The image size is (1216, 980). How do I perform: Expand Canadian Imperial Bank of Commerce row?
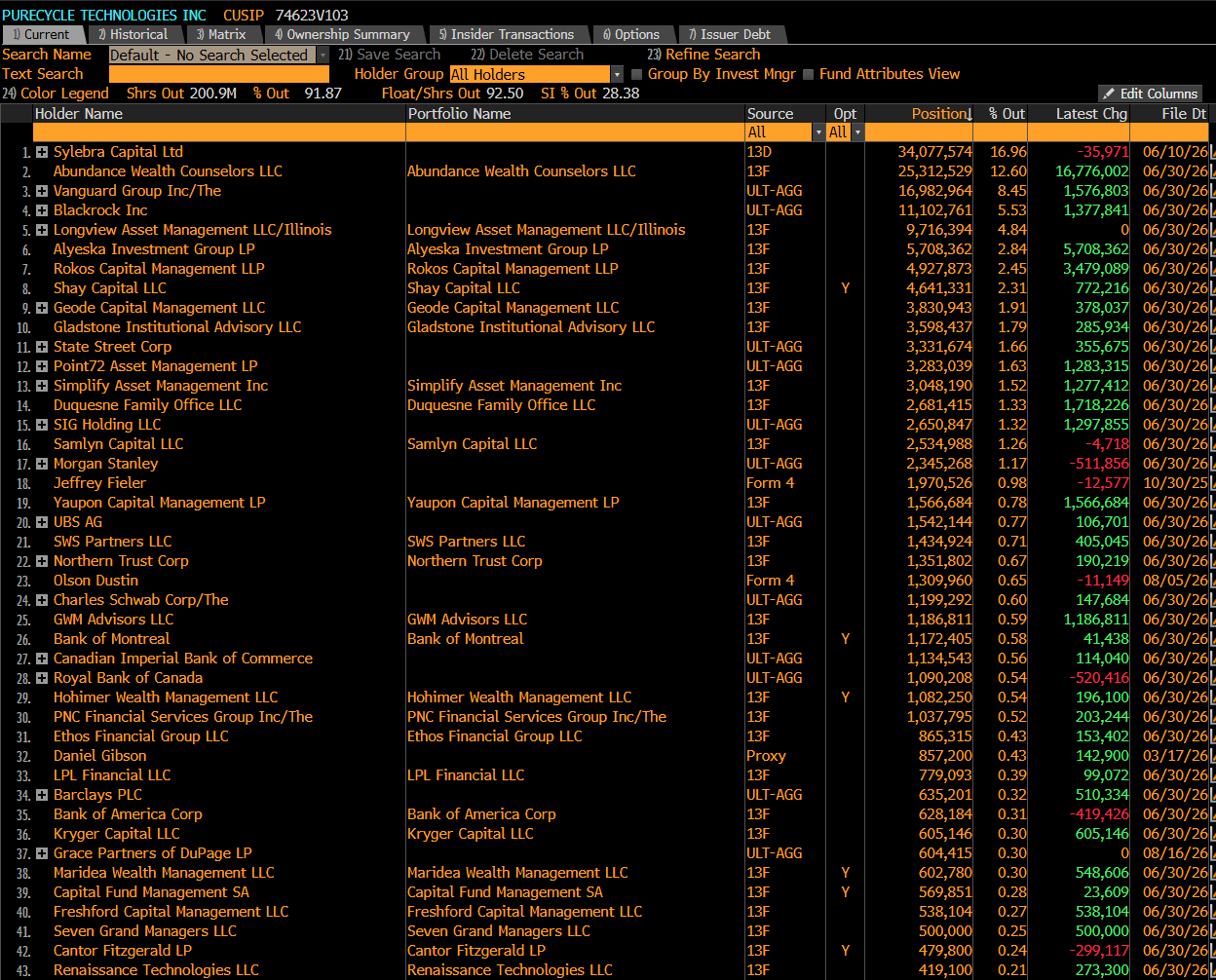point(42,659)
